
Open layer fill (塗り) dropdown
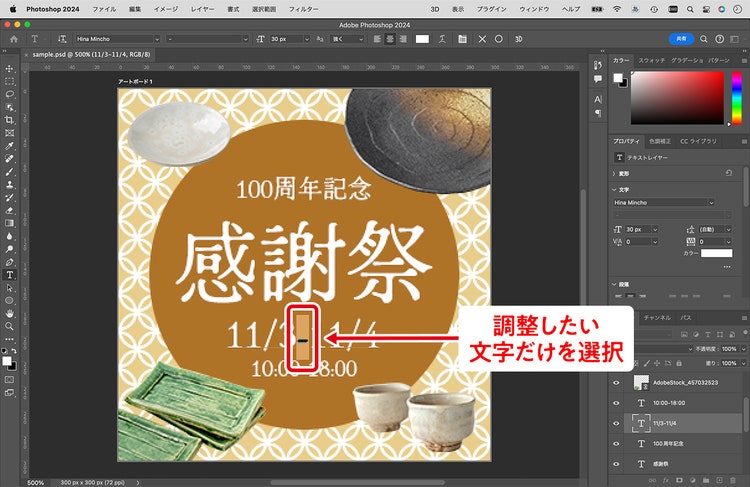pyautogui.click(x=743, y=364)
